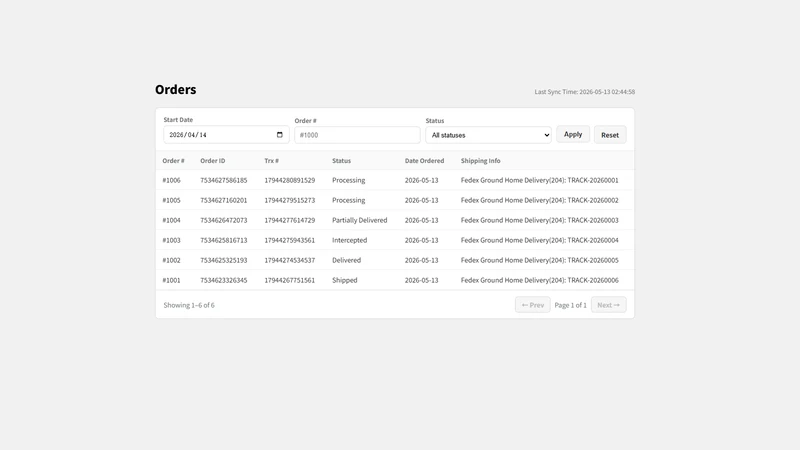Click Order ID 7534625816713

pos(223,240)
